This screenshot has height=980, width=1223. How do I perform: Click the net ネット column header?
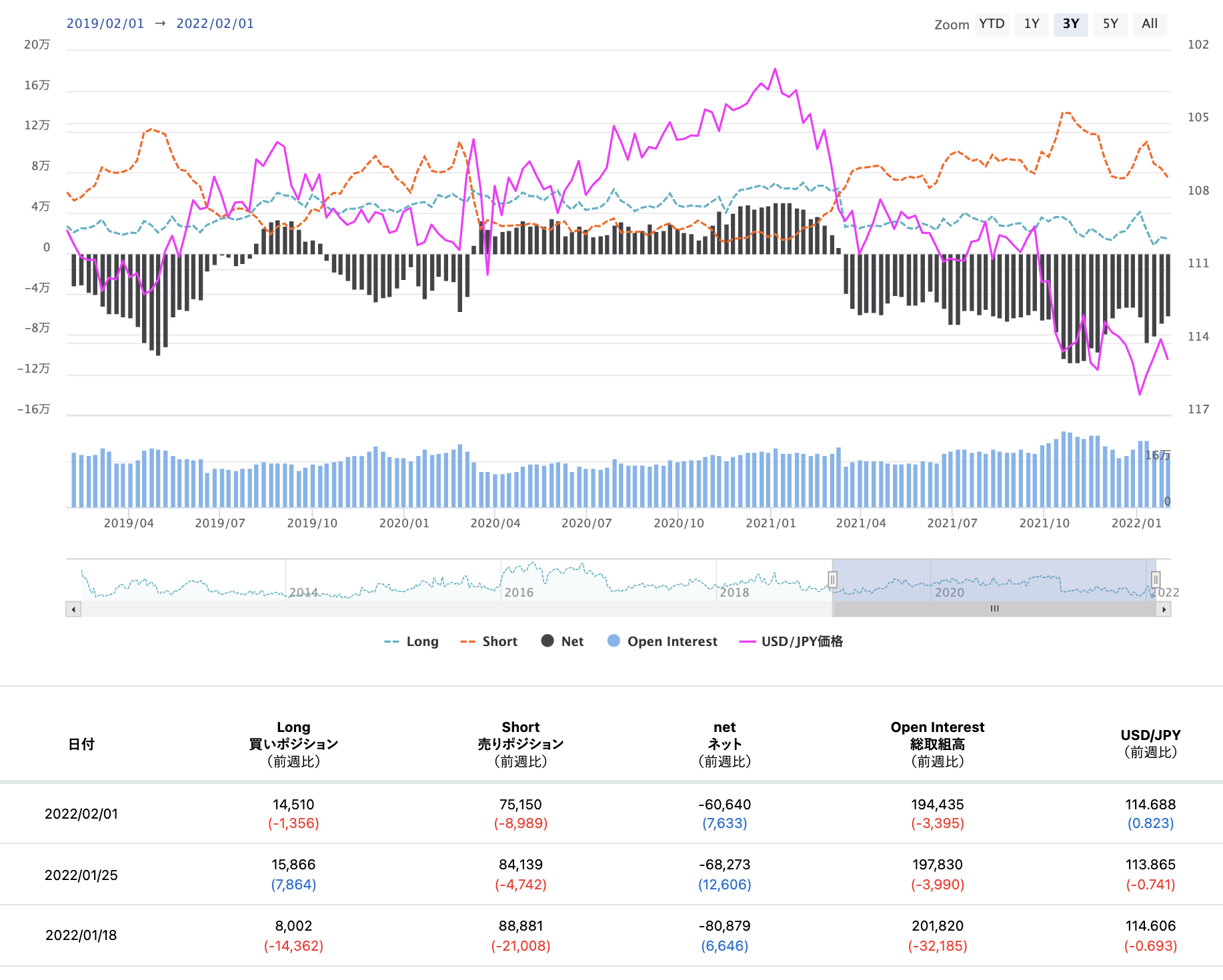[x=725, y=744]
